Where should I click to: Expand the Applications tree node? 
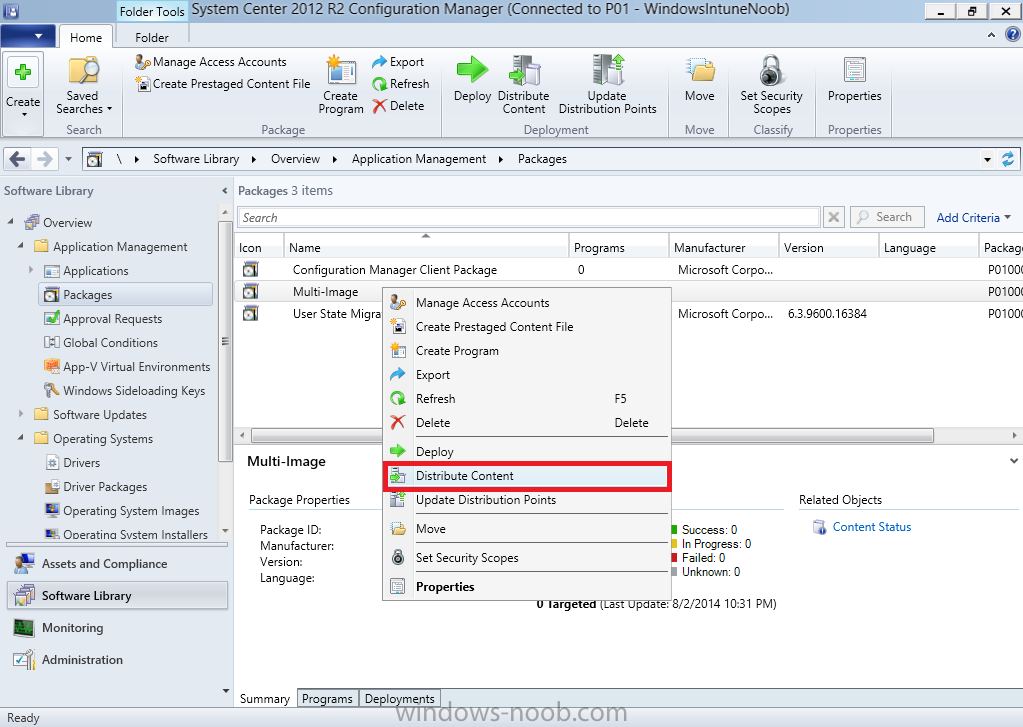click(31, 270)
